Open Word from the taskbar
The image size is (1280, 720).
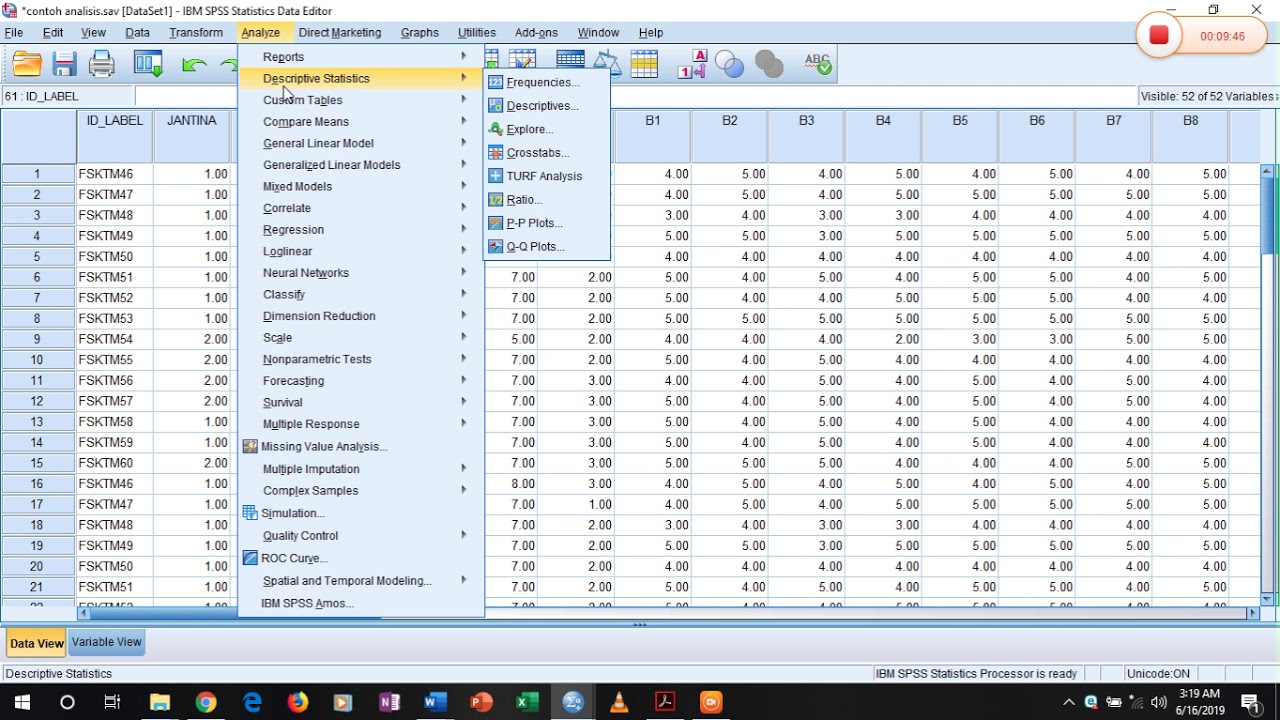coord(435,702)
